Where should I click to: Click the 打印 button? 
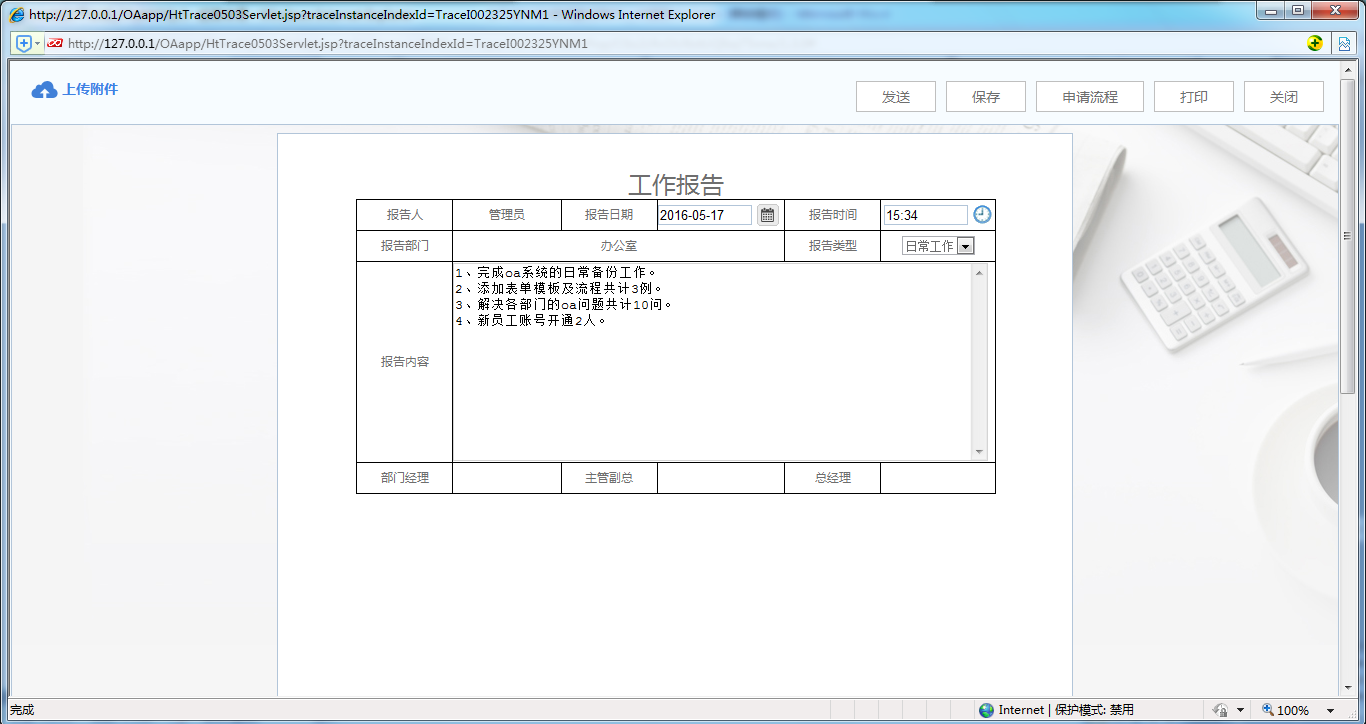(1193, 96)
